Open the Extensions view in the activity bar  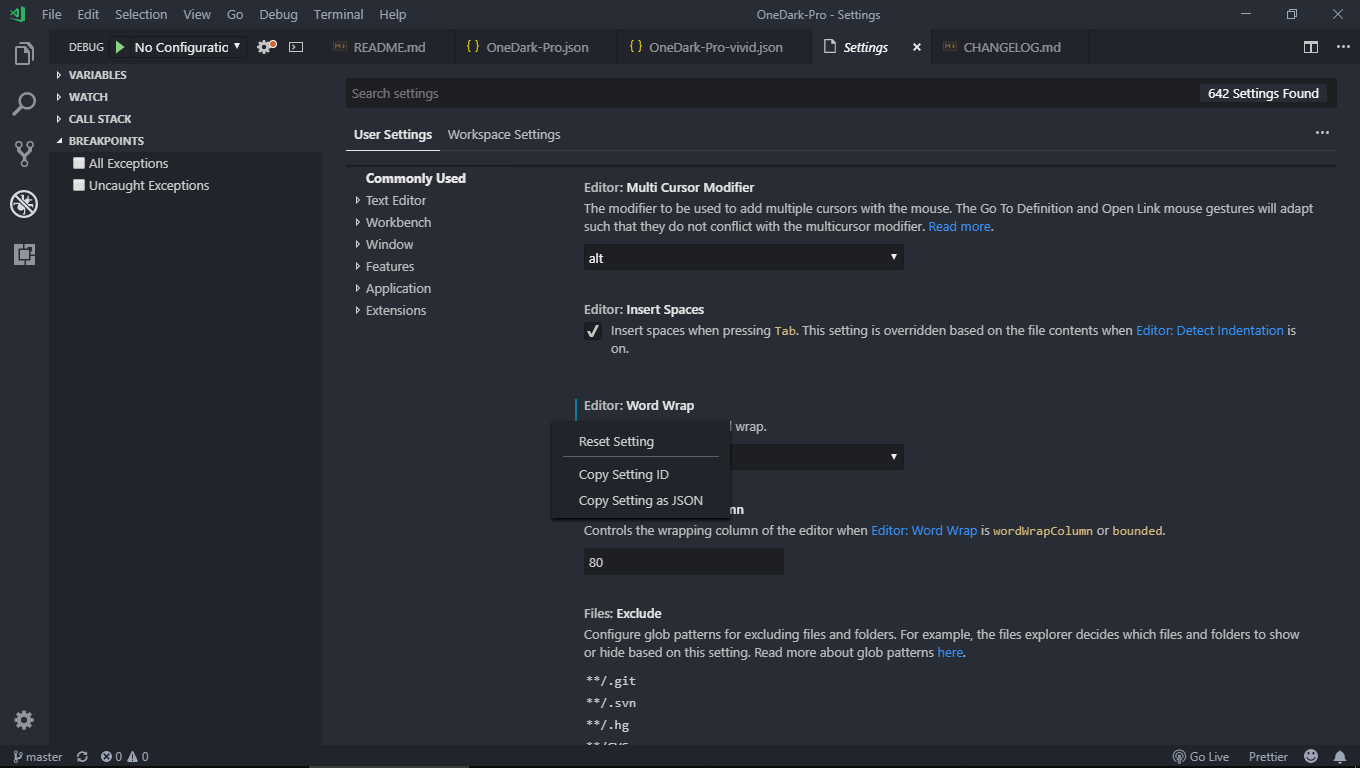[x=24, y=255]
